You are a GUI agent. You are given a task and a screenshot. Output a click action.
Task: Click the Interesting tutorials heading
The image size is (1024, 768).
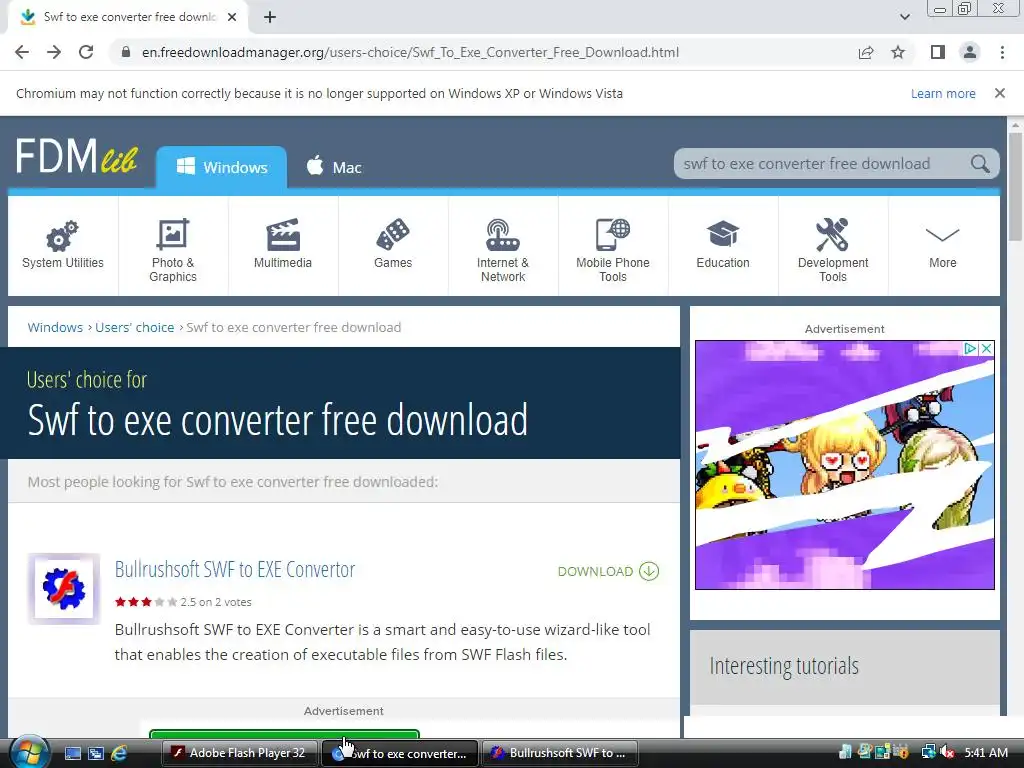click(x=784, y=666)
